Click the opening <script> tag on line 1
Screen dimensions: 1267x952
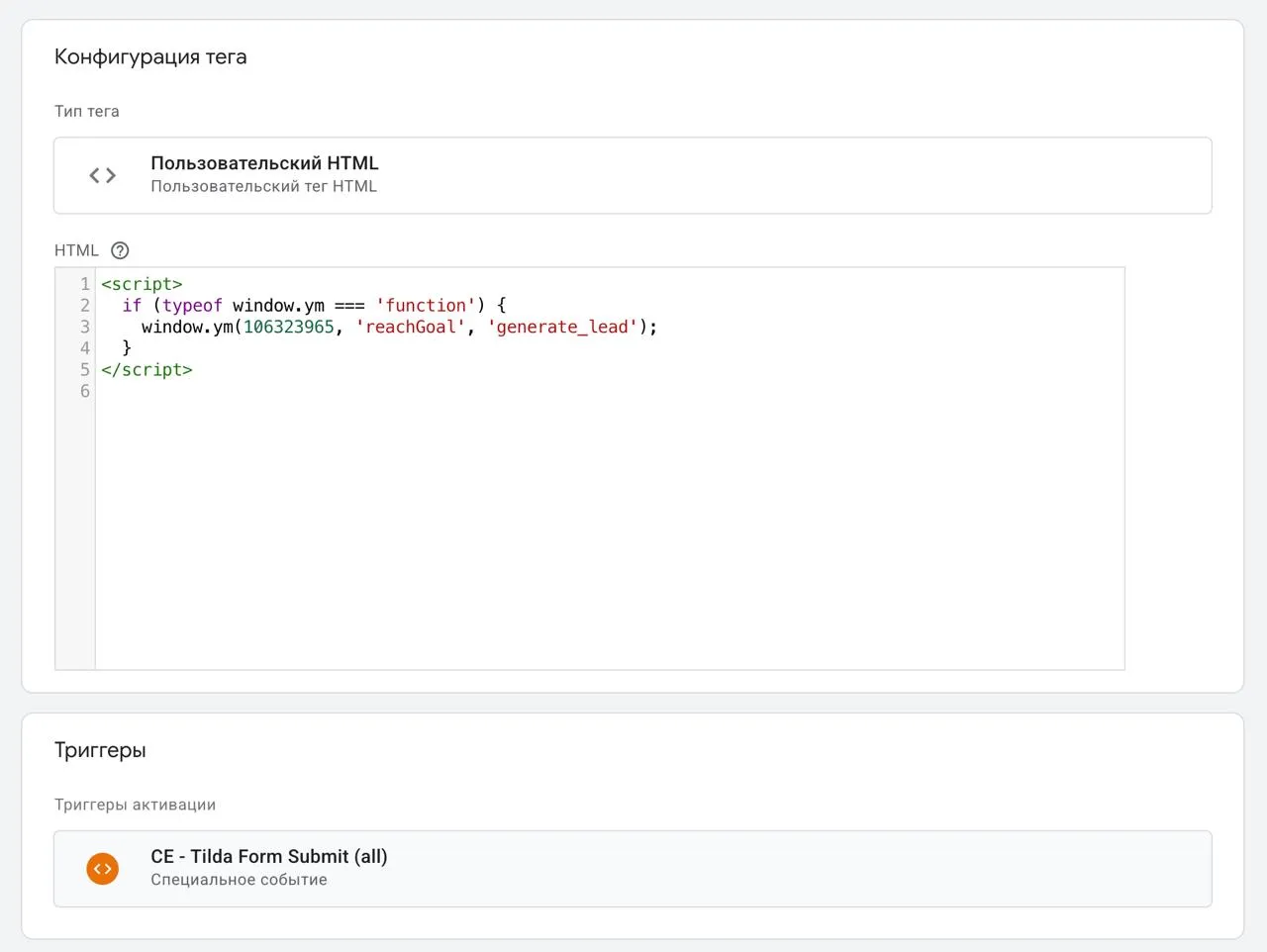point(142,284)
